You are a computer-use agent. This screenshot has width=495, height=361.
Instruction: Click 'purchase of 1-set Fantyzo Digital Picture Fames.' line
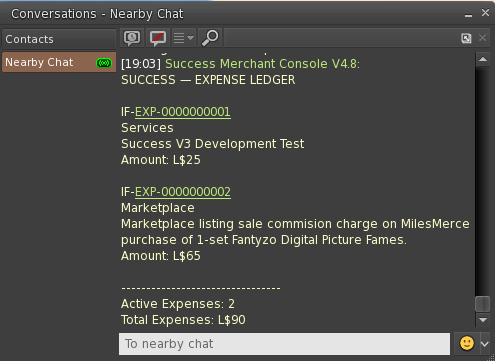point(264,240)
